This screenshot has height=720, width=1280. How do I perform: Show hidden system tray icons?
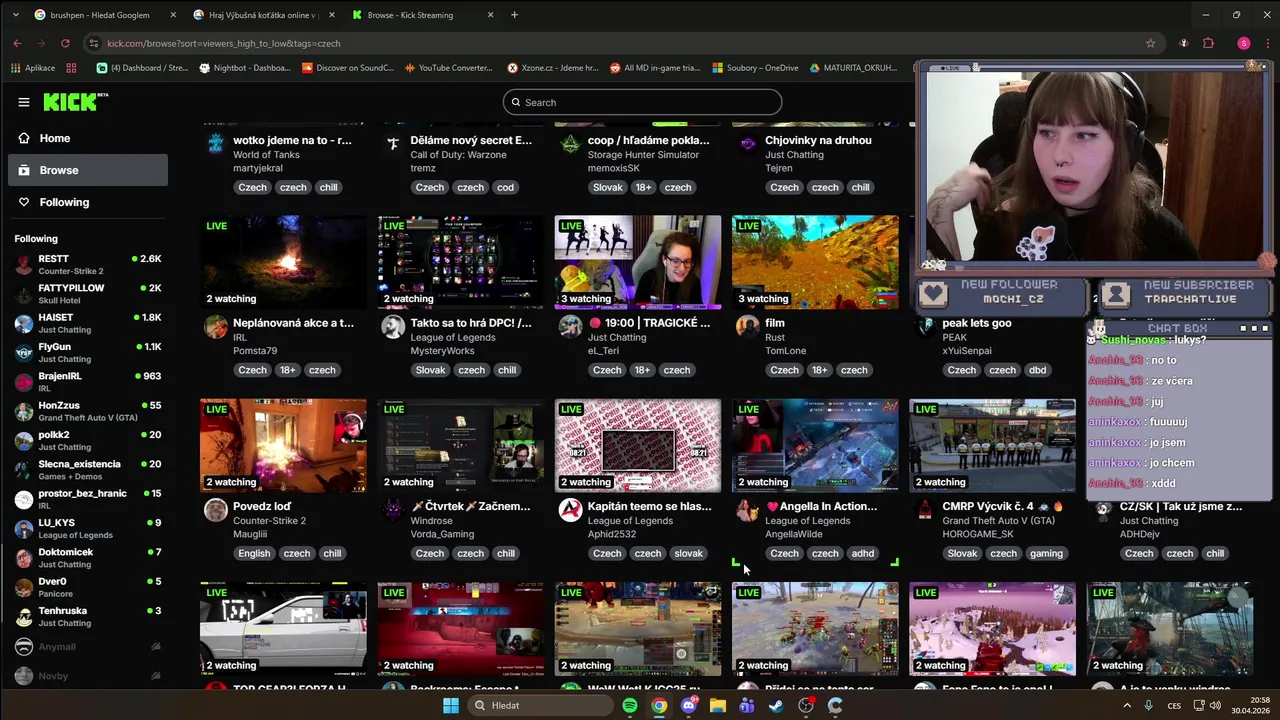(1127, 705)
